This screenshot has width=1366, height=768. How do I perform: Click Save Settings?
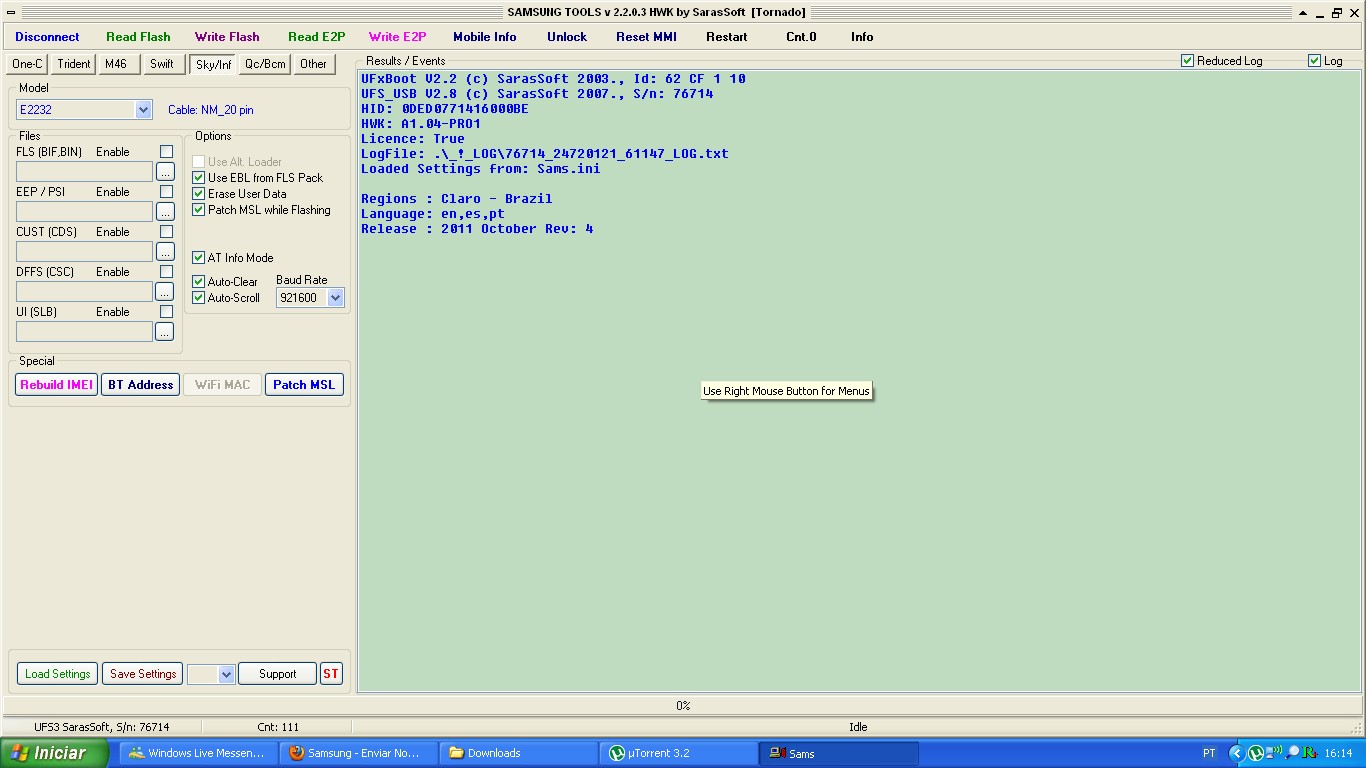143,674
